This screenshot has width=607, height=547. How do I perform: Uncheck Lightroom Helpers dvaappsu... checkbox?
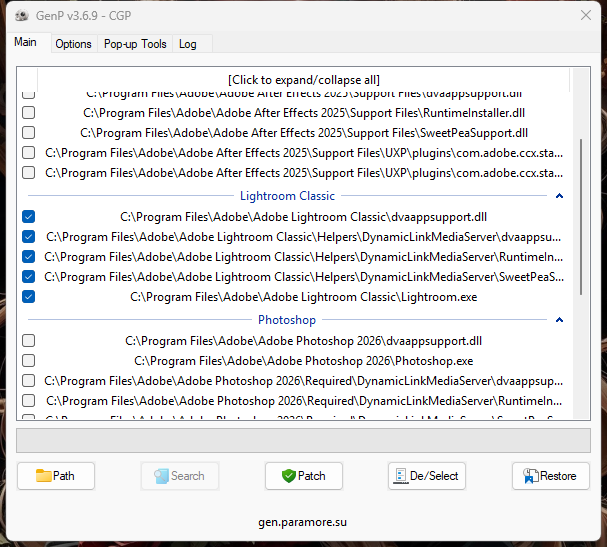click(x=29, y=237)
